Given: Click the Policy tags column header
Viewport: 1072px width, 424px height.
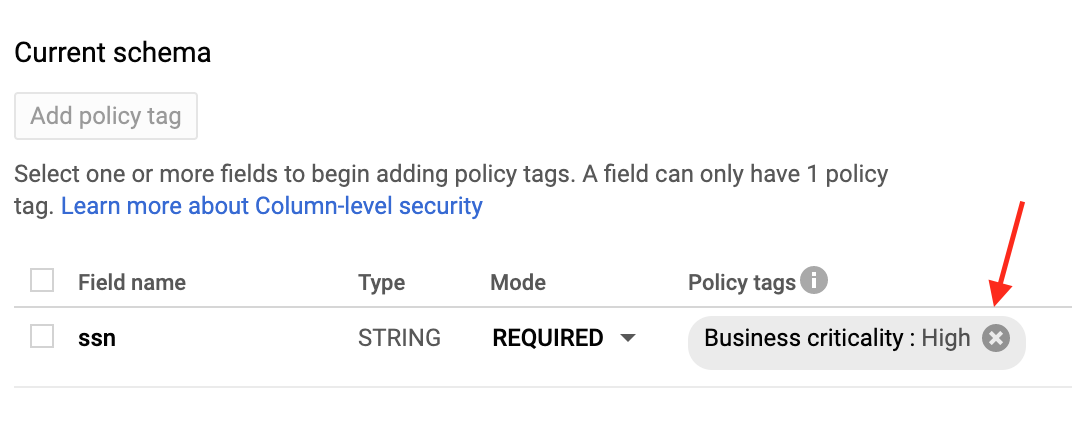Looking at the screenshot, I should (x=741, y=282).
